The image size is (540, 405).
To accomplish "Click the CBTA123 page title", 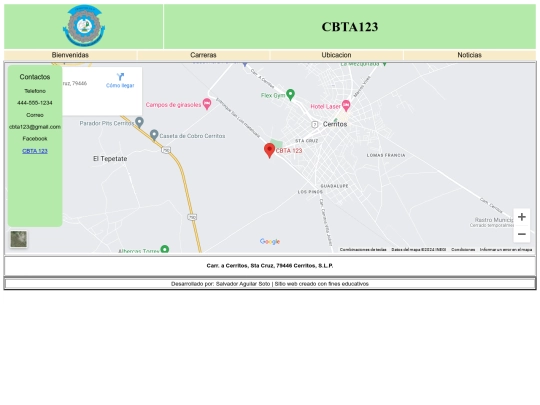I will 350,27.
